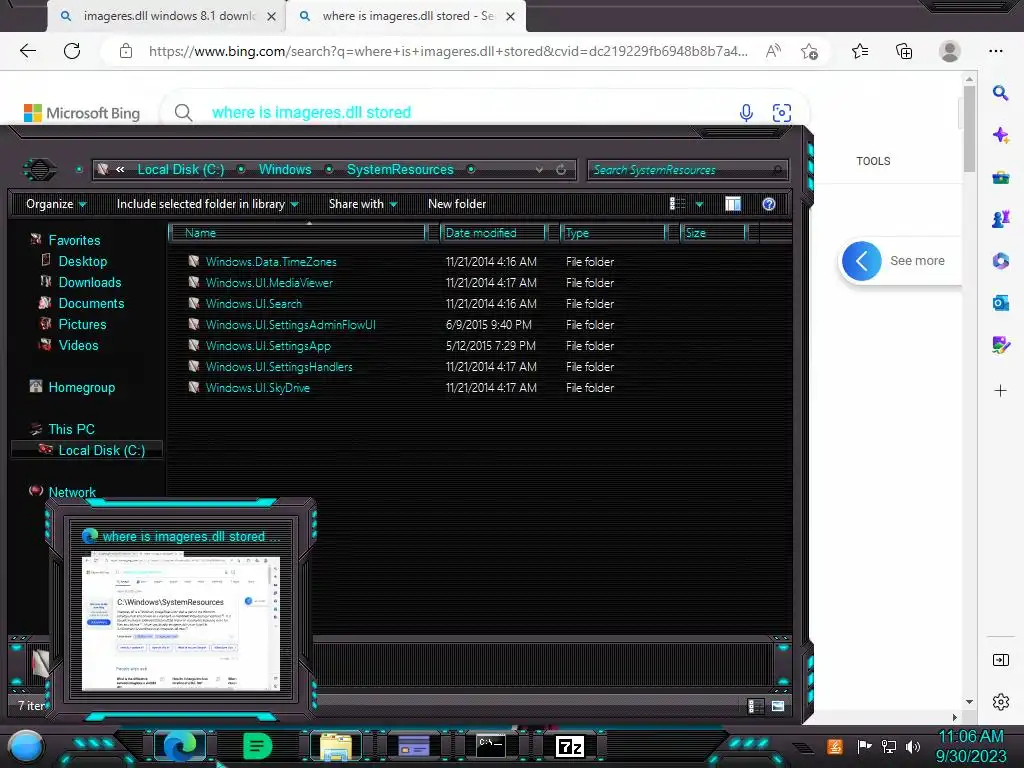Viewport: 1024px width, 768px height.
Task: Refresh the SystemResources folder view
Action: click(x=561, y=170)
